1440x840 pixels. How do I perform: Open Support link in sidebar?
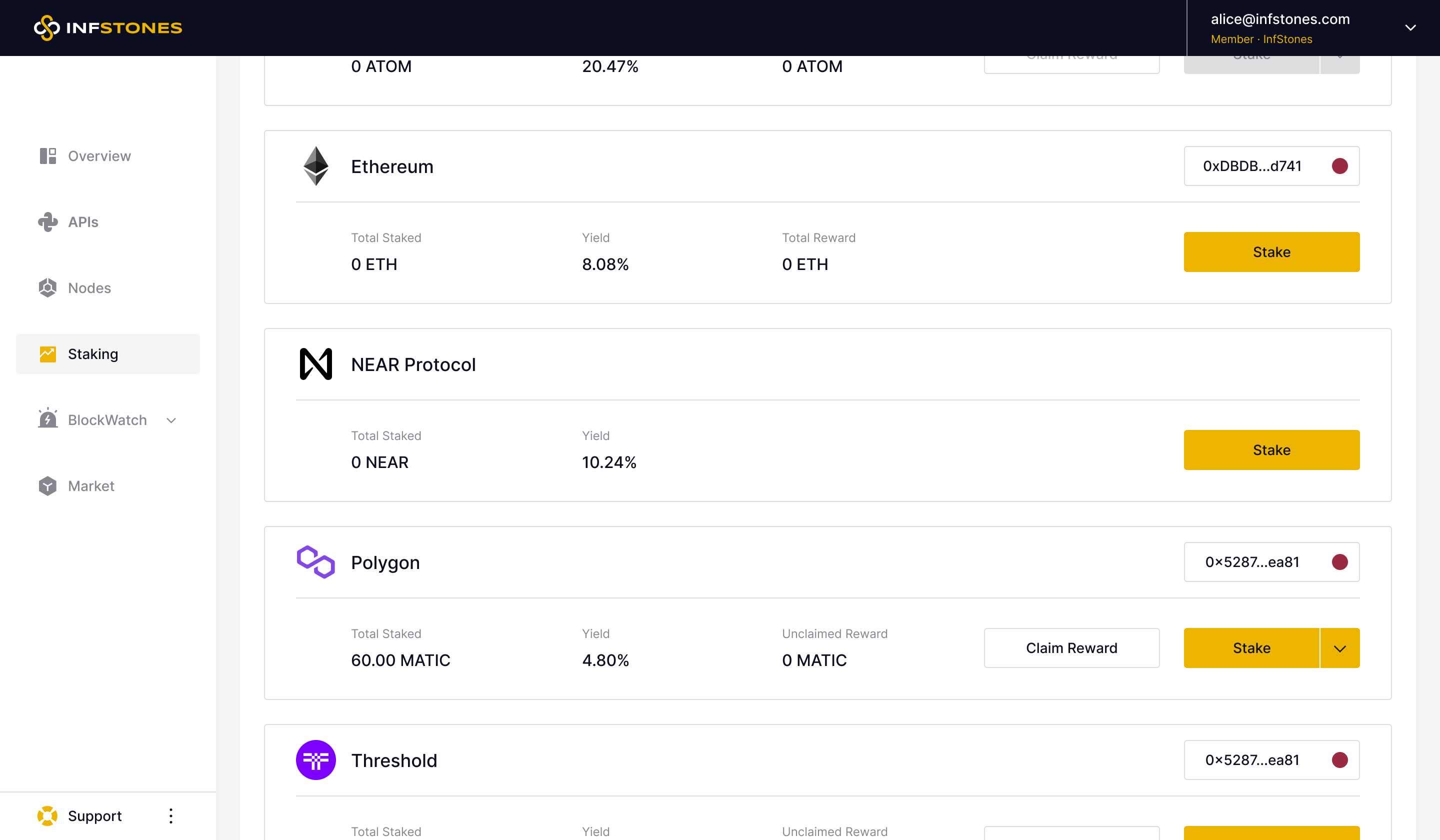coord(94,816)
